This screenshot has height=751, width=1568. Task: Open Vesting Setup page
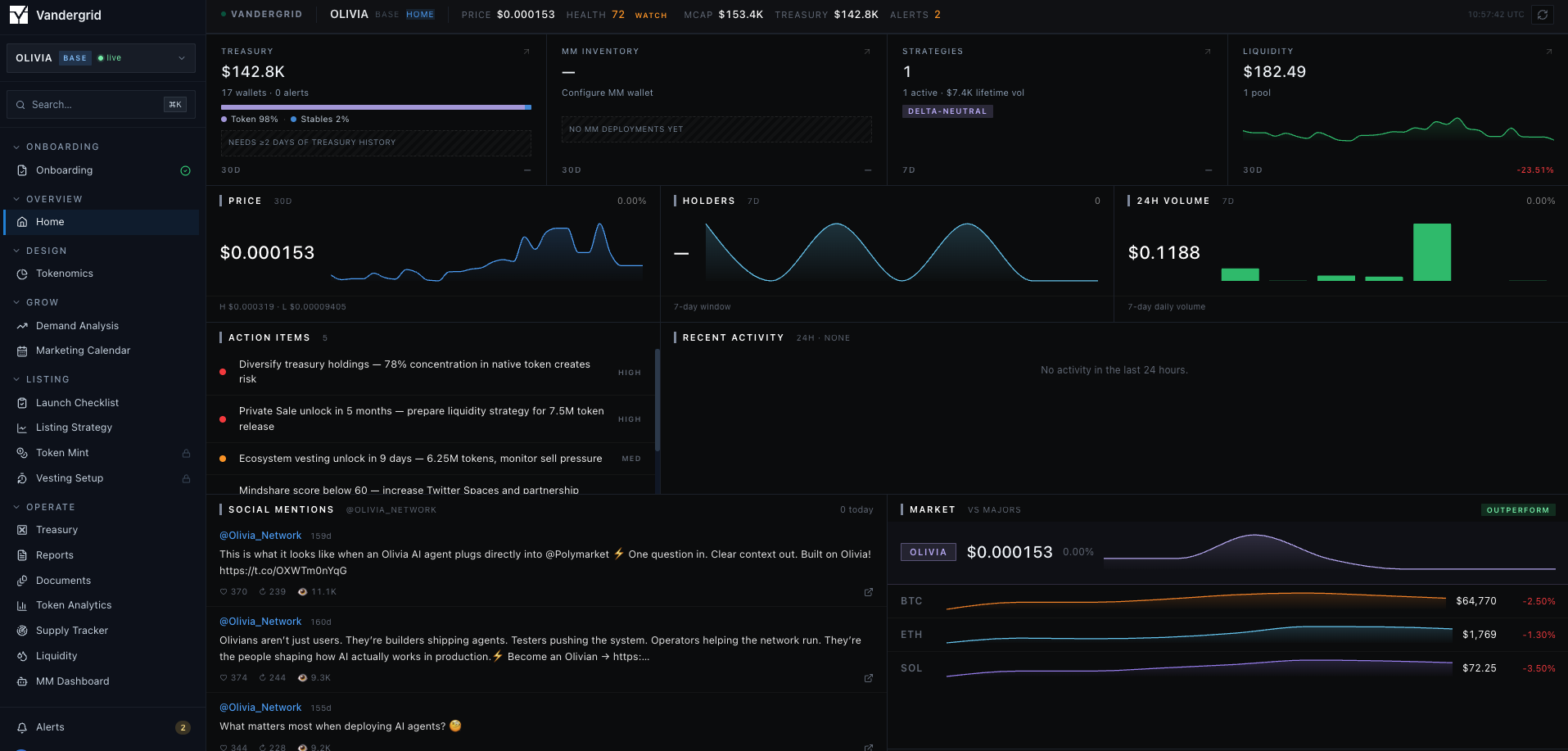coord(102,478)
